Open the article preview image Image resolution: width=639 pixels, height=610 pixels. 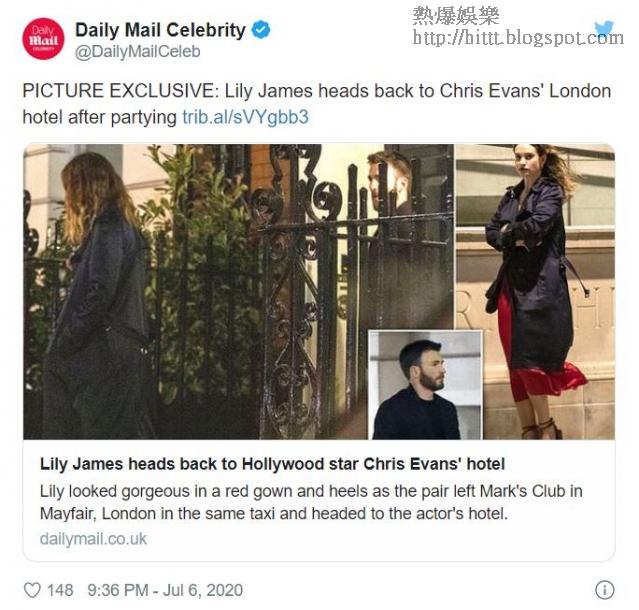coord(319,291)
